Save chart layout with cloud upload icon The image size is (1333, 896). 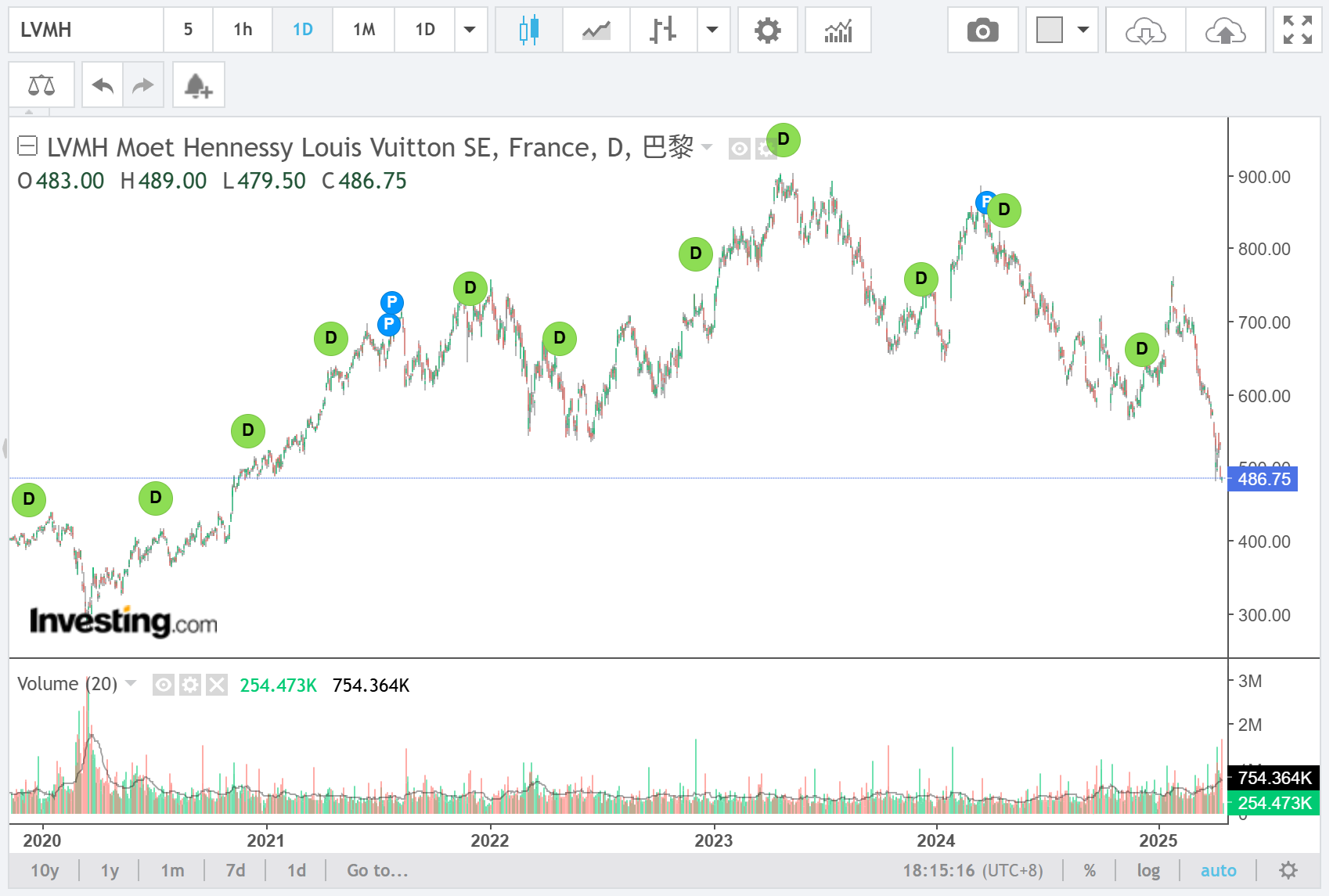[1225, 30]
